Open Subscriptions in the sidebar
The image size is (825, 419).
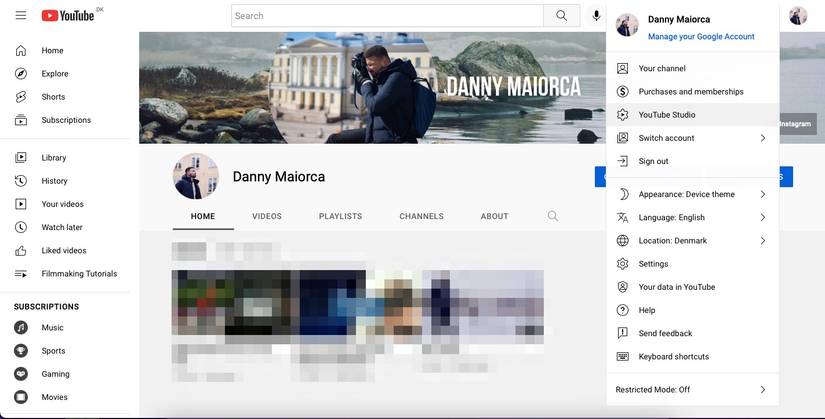pos(65,120)
